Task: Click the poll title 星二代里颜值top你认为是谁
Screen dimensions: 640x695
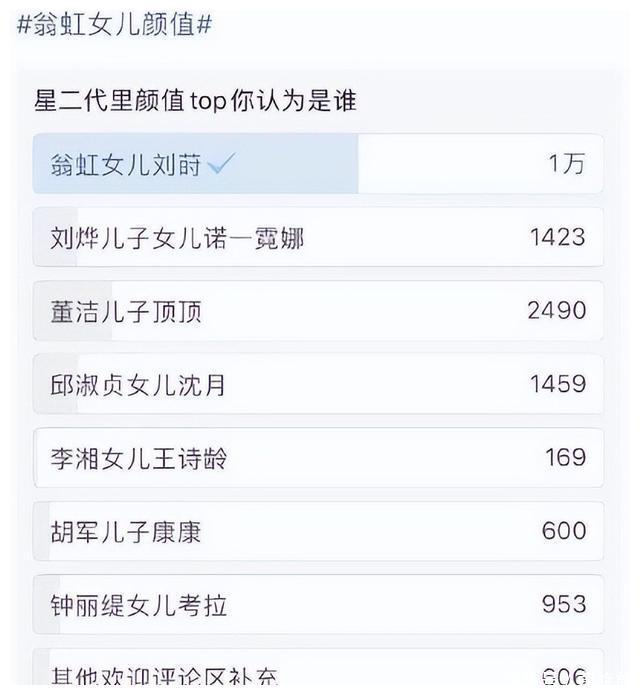Action: [195, 101]
